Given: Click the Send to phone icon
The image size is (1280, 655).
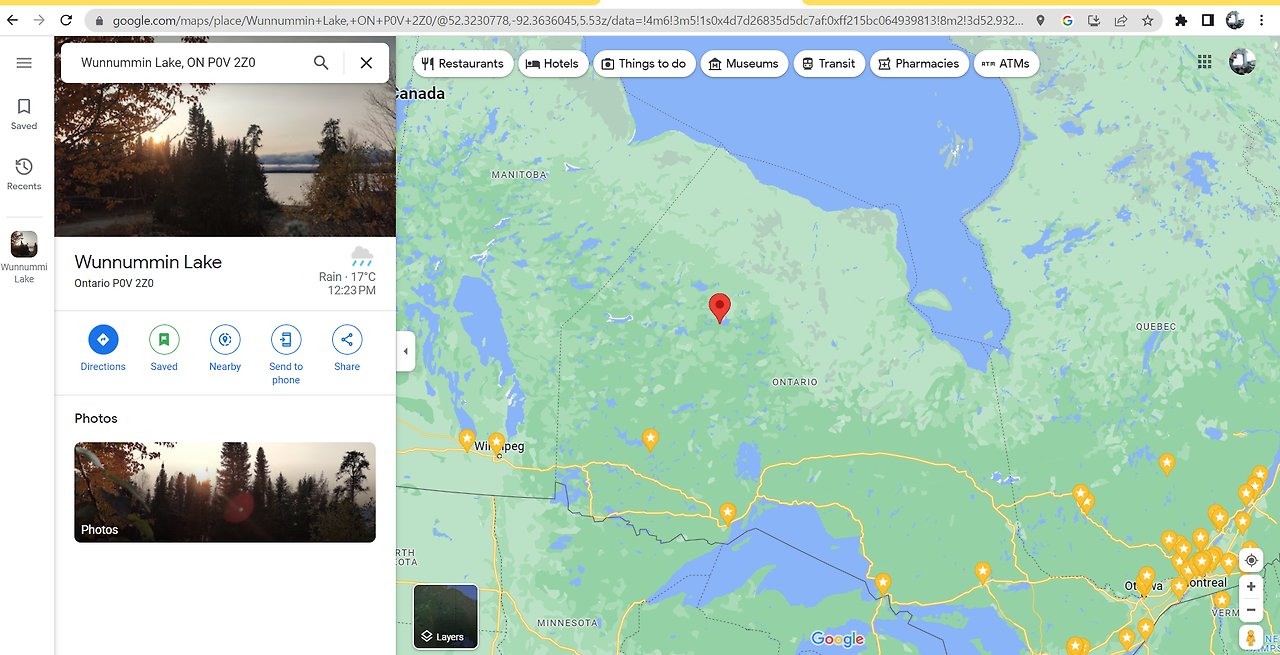Looking at the screenshot, I should [286, 340].
